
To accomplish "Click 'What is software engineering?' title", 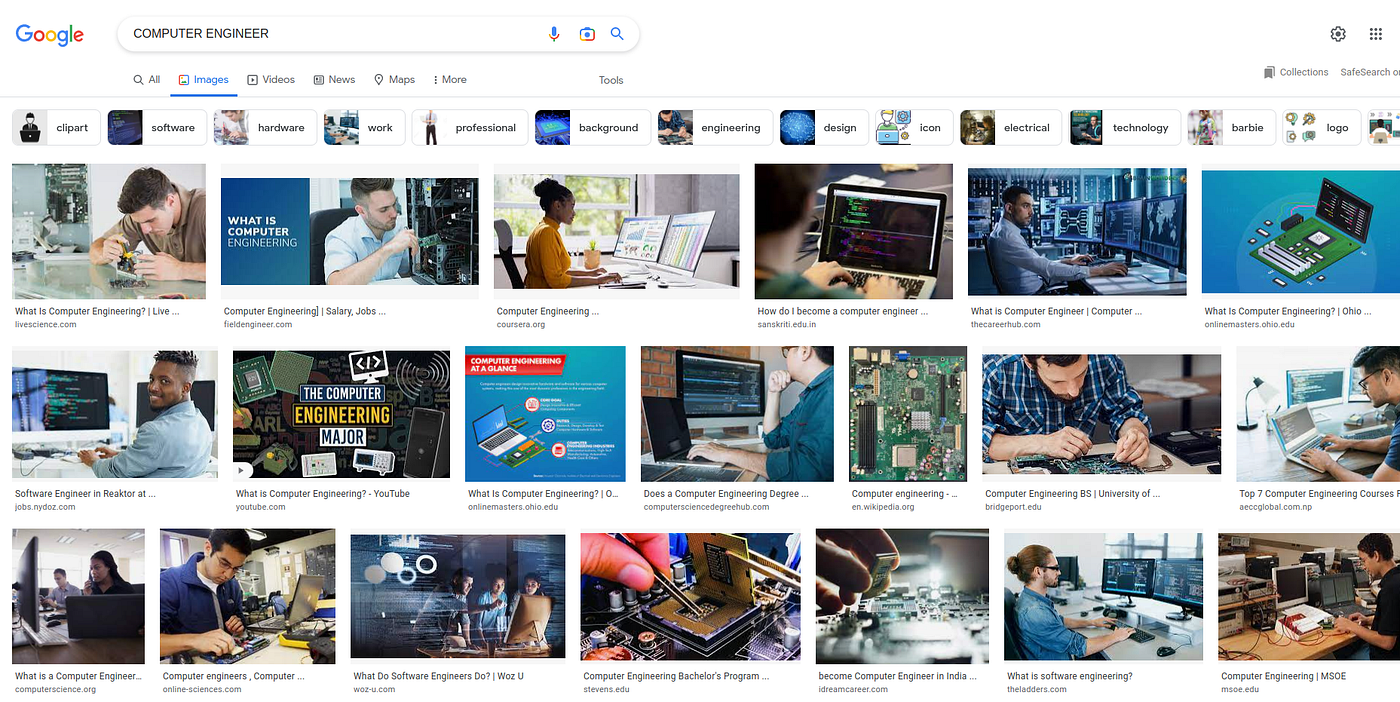I will 1070,677.
